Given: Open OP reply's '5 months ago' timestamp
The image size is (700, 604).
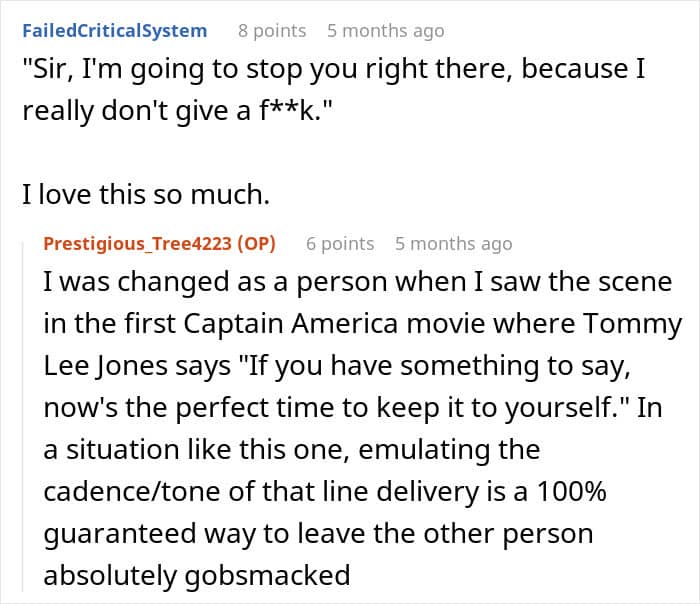Looking at the screenshot, I should pos(454,244).
